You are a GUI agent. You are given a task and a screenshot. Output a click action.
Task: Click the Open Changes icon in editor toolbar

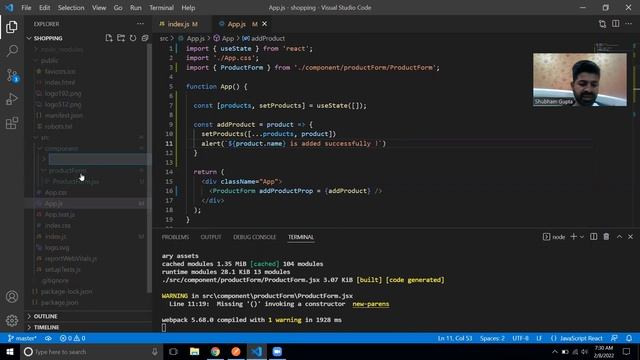coord(602,24)
